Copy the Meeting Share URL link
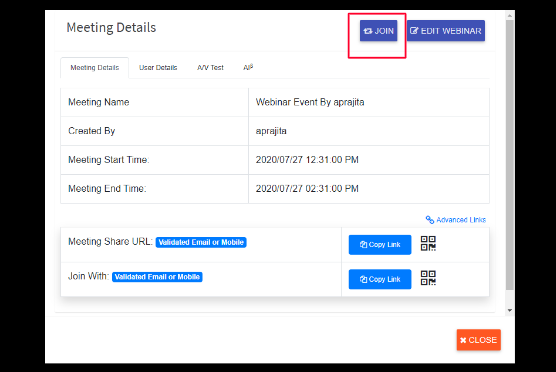Screen dimensions: 556x372 tap(380, 245)
